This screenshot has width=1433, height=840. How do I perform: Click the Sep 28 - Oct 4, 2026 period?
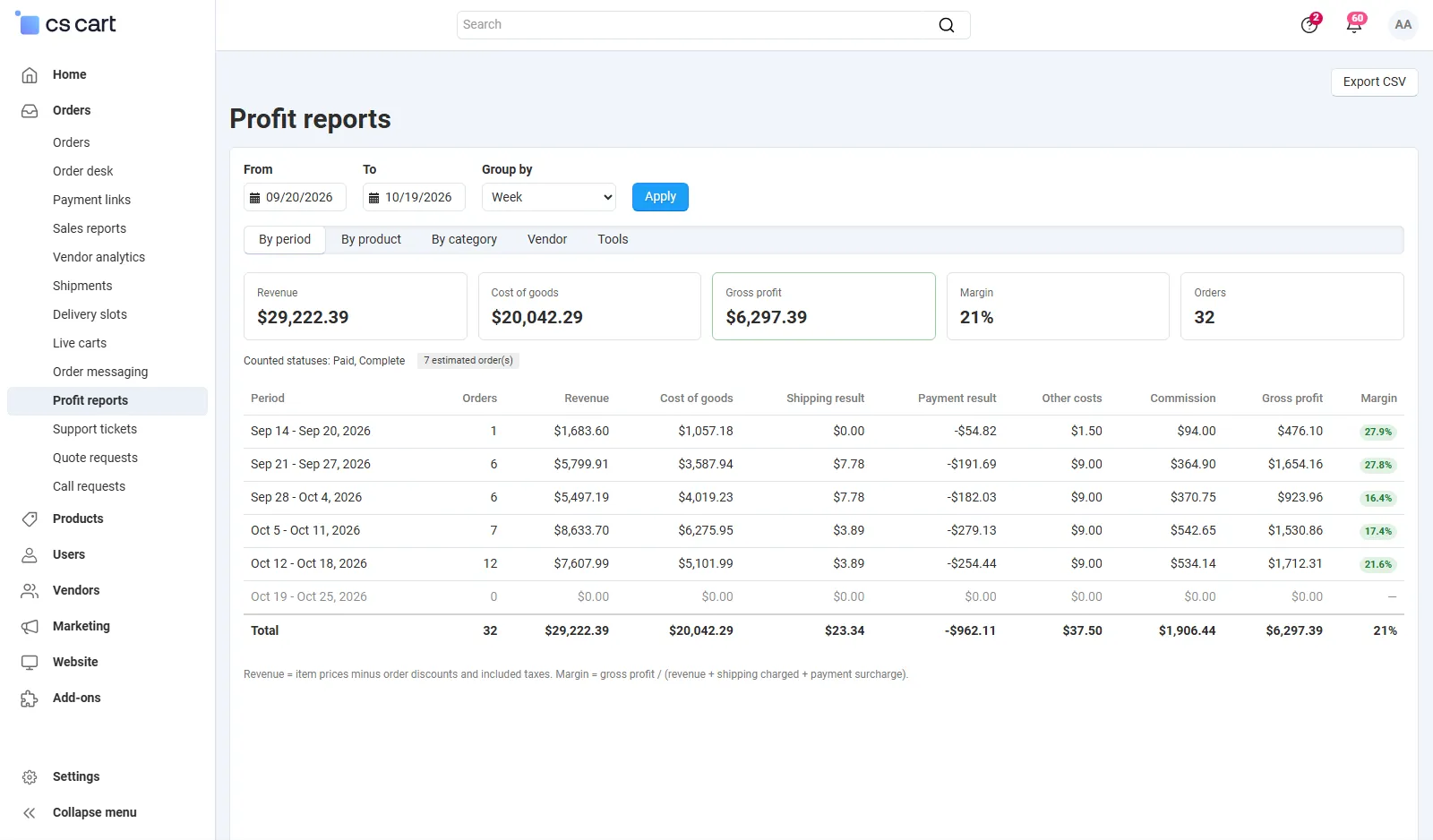(x=306, y=497)
